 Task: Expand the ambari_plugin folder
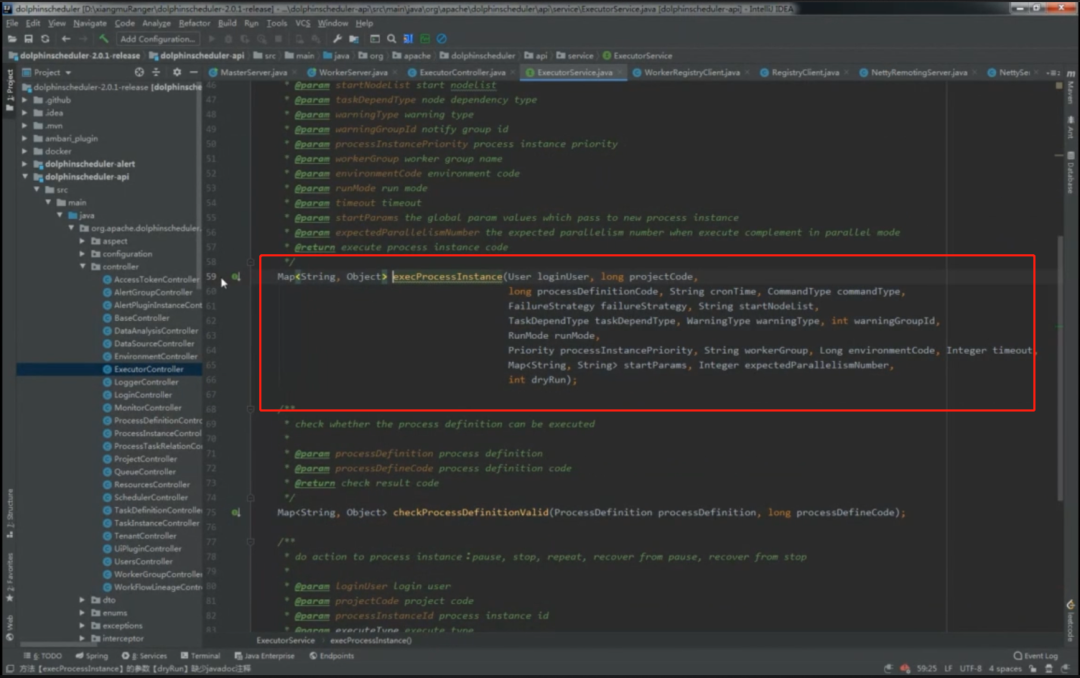25,138
